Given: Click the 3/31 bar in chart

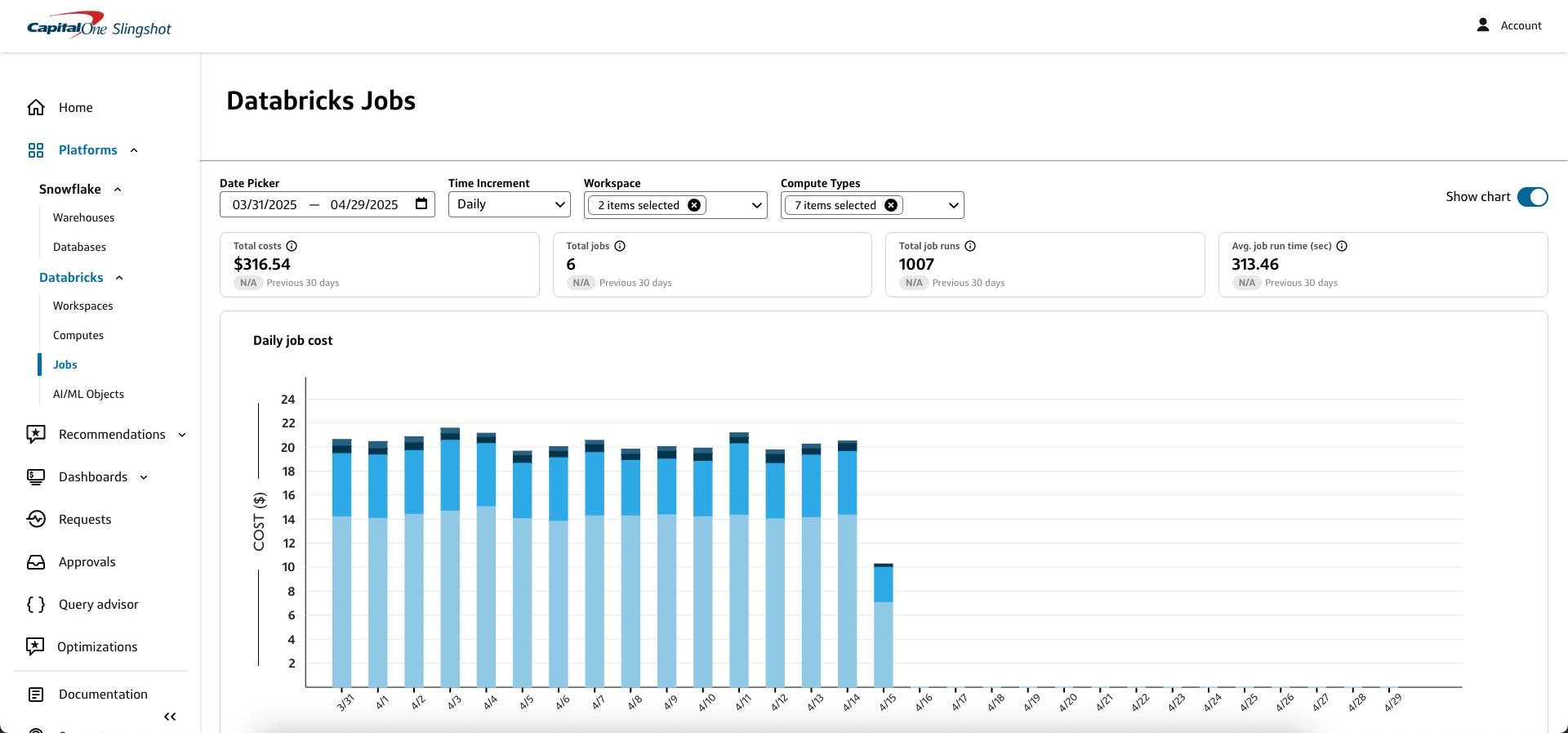Looking at the screenshot, I should (x=341, y=563).
